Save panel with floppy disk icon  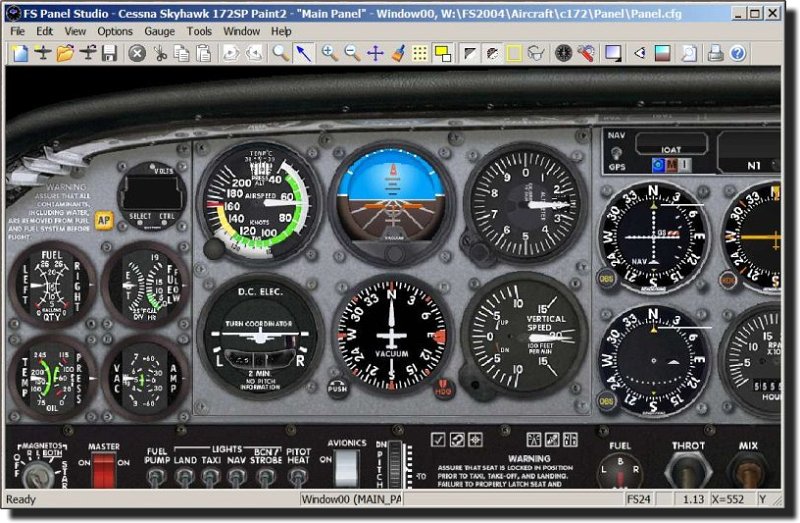point(109,53)
